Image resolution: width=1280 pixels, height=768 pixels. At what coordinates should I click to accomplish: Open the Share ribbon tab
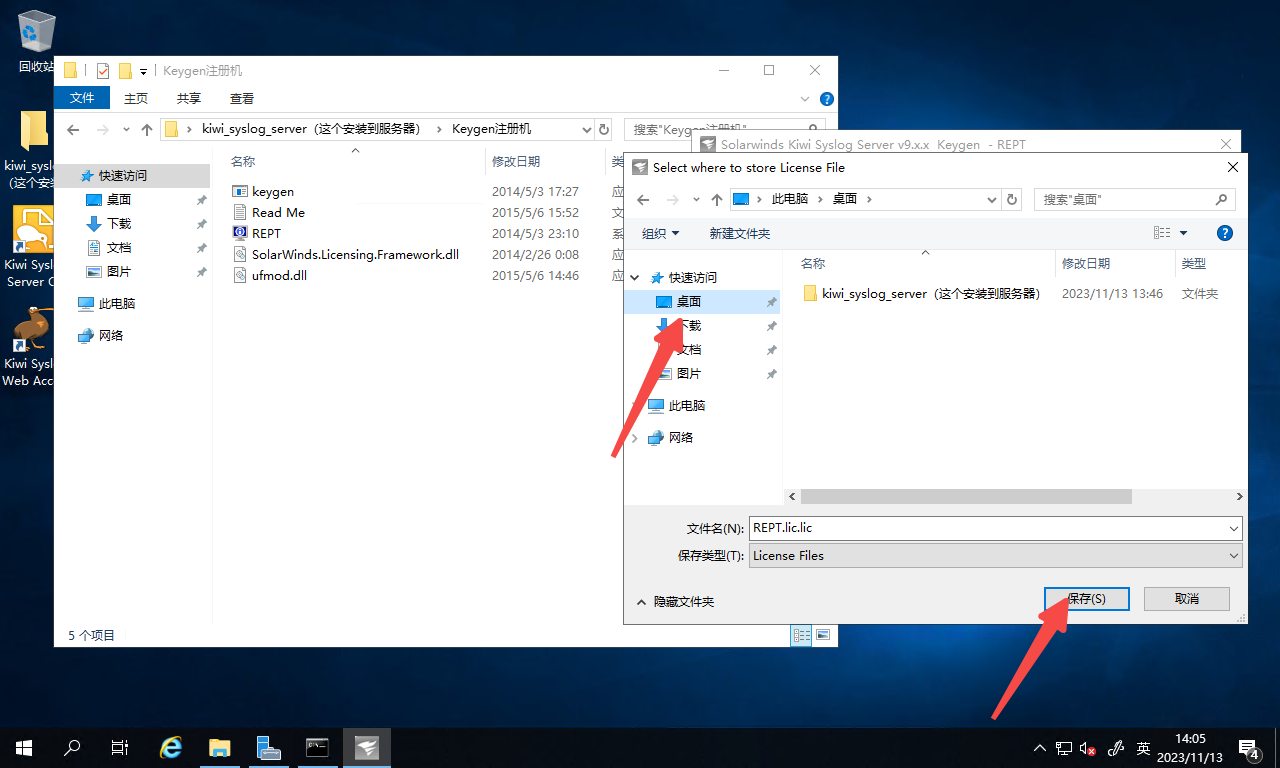pyautogui.click(x=189, y=98)
